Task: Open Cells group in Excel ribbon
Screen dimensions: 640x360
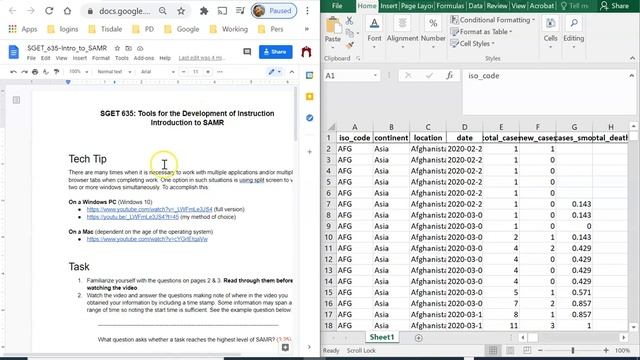Action: click(550, 33)
